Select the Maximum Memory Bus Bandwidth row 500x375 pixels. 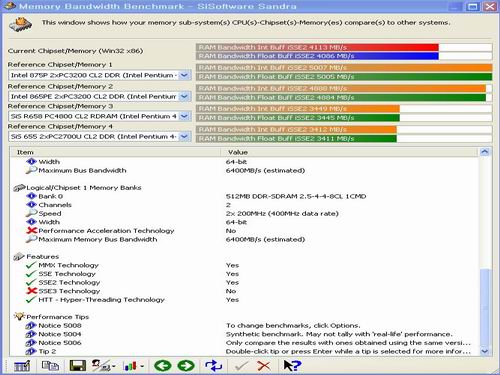click(x=245, y=239)
